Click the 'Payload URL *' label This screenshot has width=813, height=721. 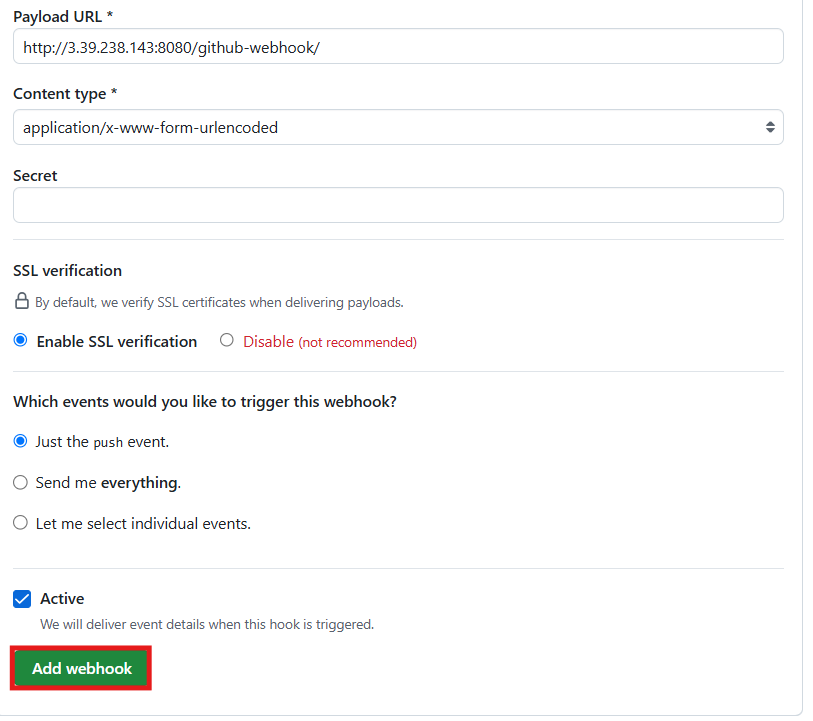pos(63,17)
